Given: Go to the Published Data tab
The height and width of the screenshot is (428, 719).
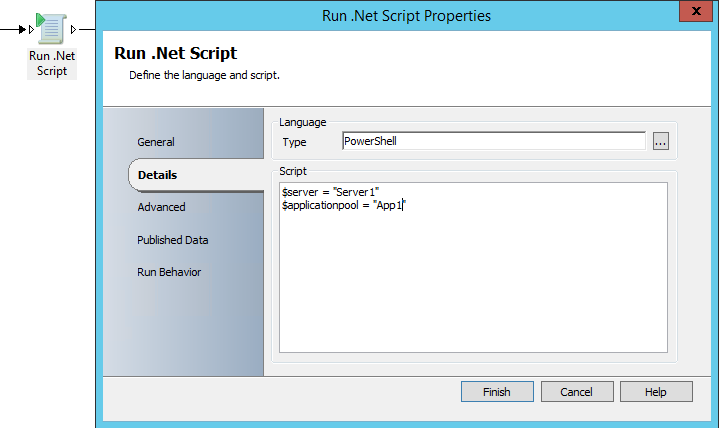Looking at the screenshot, I should [172, 240].
